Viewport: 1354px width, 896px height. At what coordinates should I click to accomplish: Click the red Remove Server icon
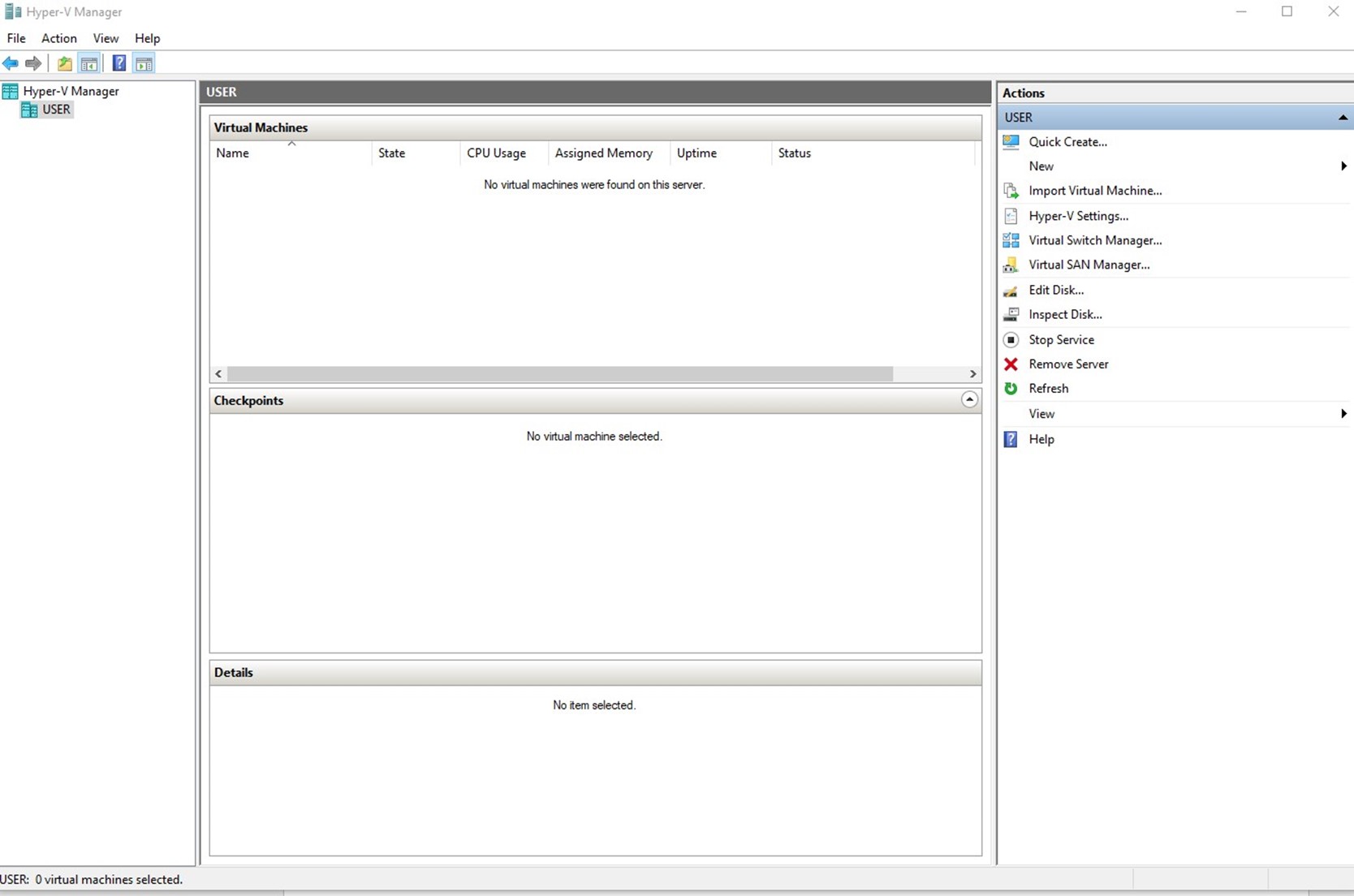tap(1011, 364)
